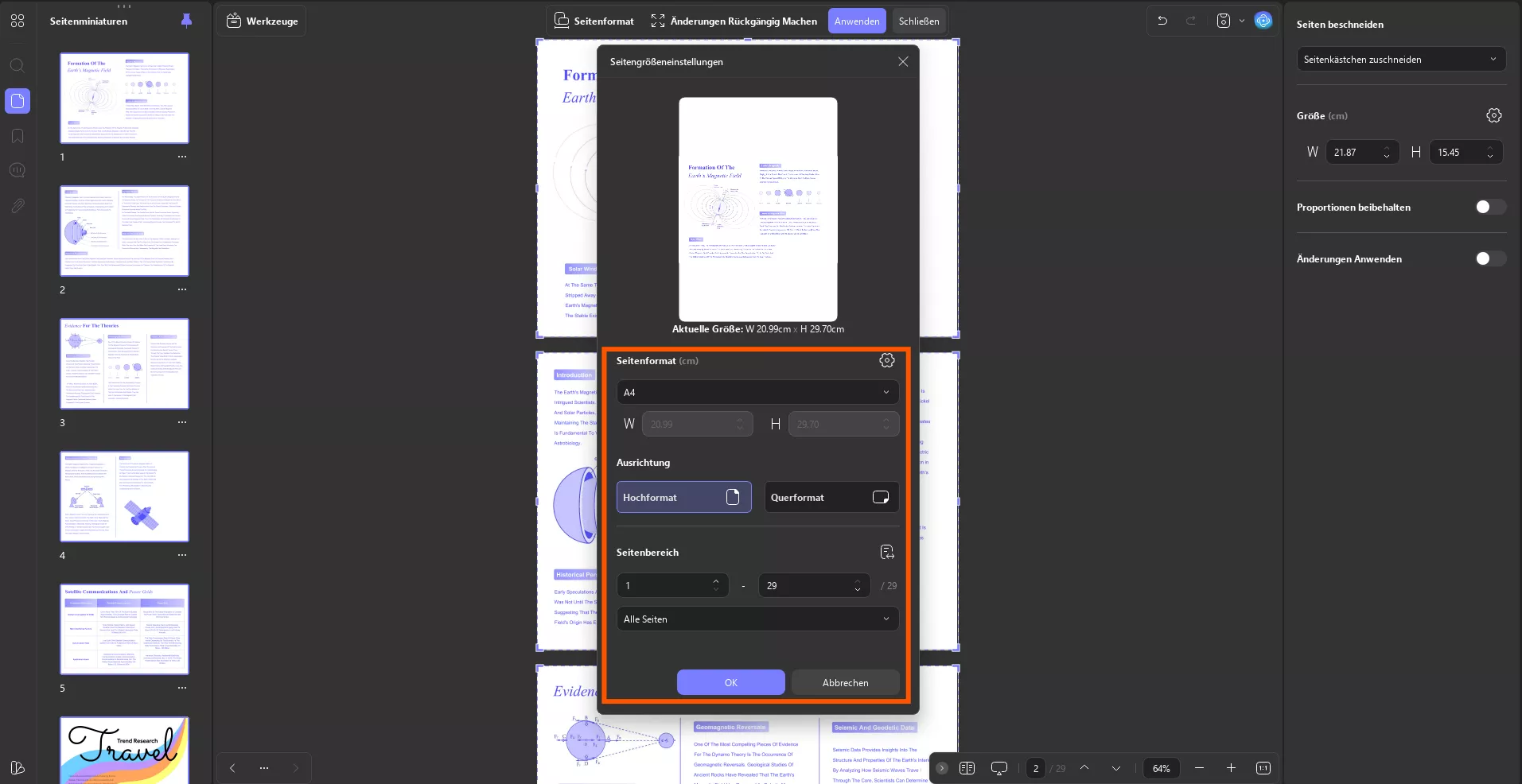Viewport: 1522px width, 784px height.
Task: Click the Größe width field 21.87
Action: coord(1362,152)
